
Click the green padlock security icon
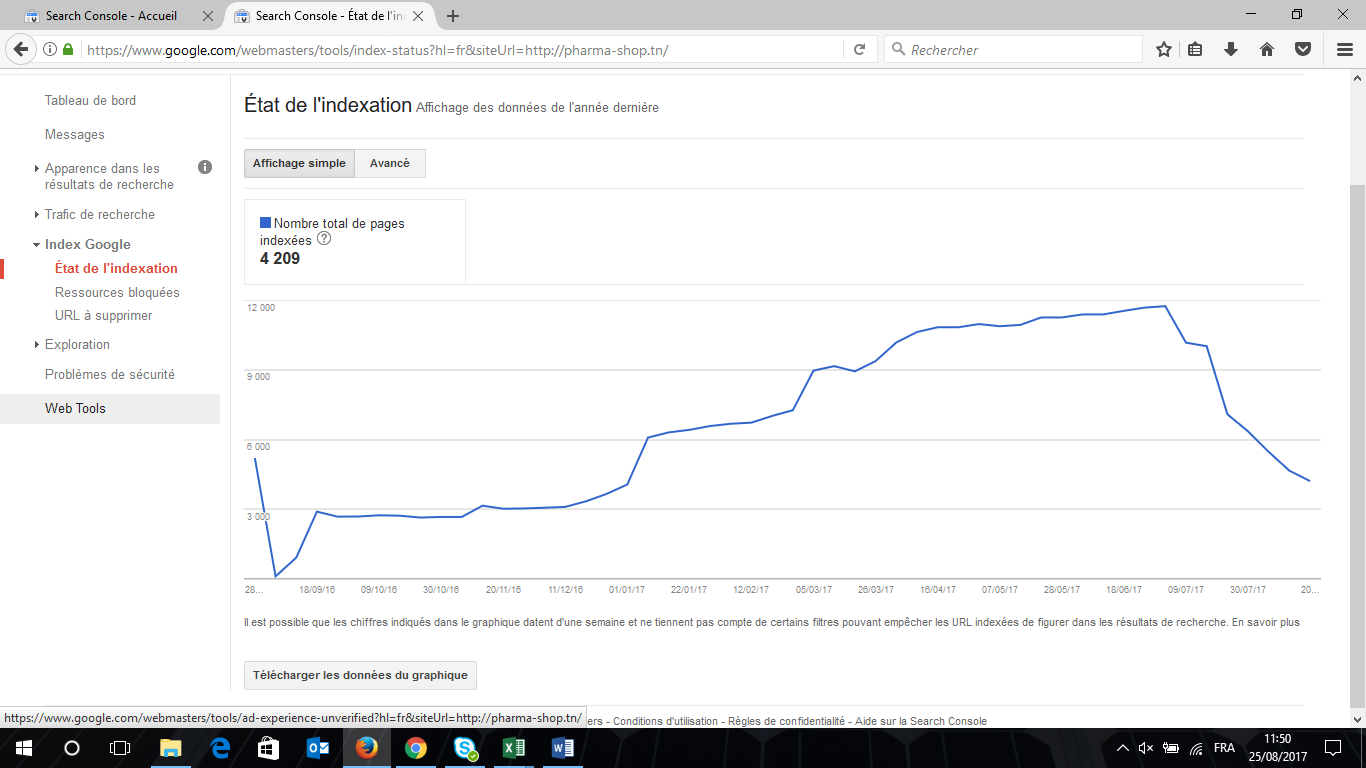point(68,49)
